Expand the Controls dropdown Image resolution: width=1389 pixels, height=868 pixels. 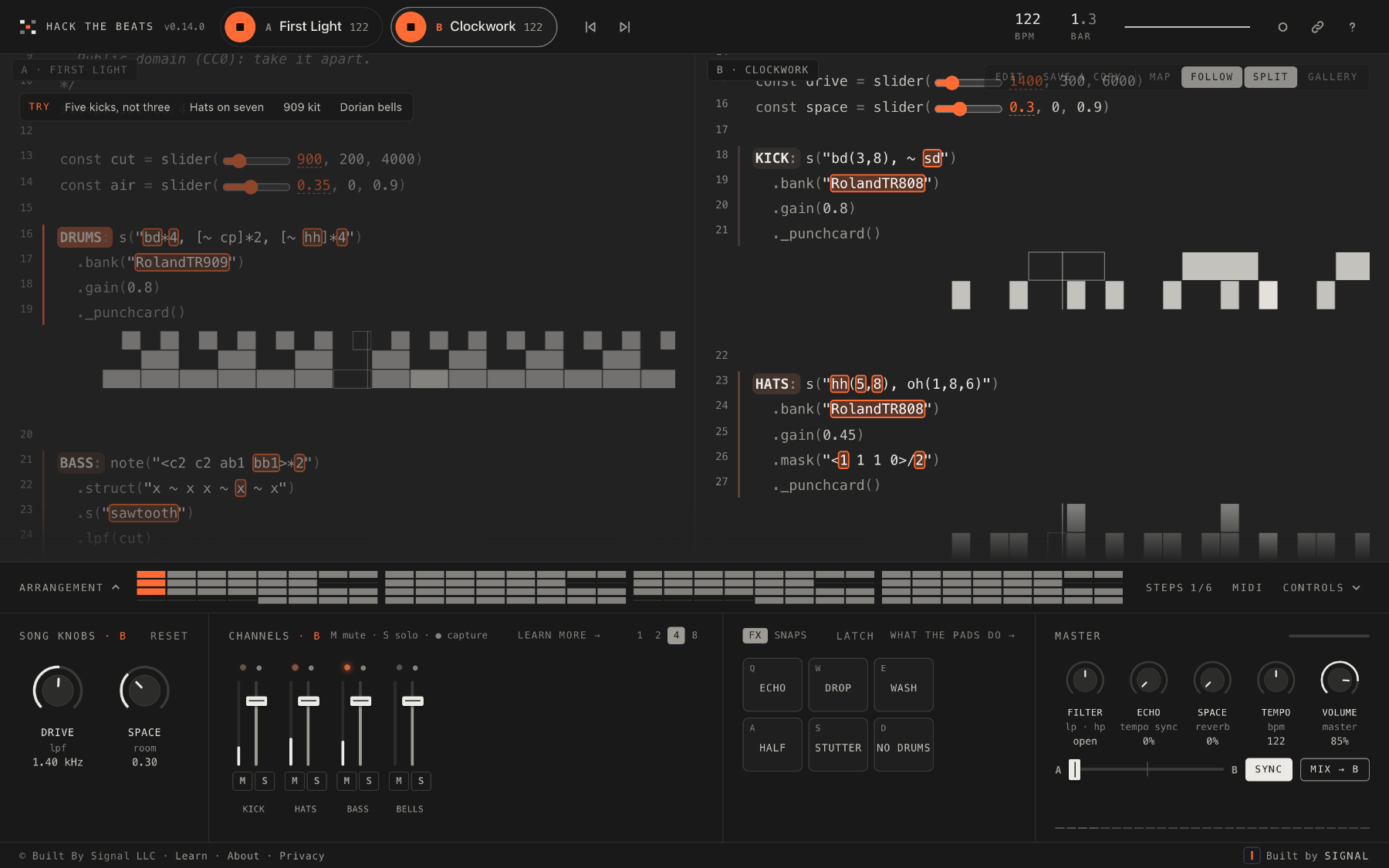[x=1322, y=587]
